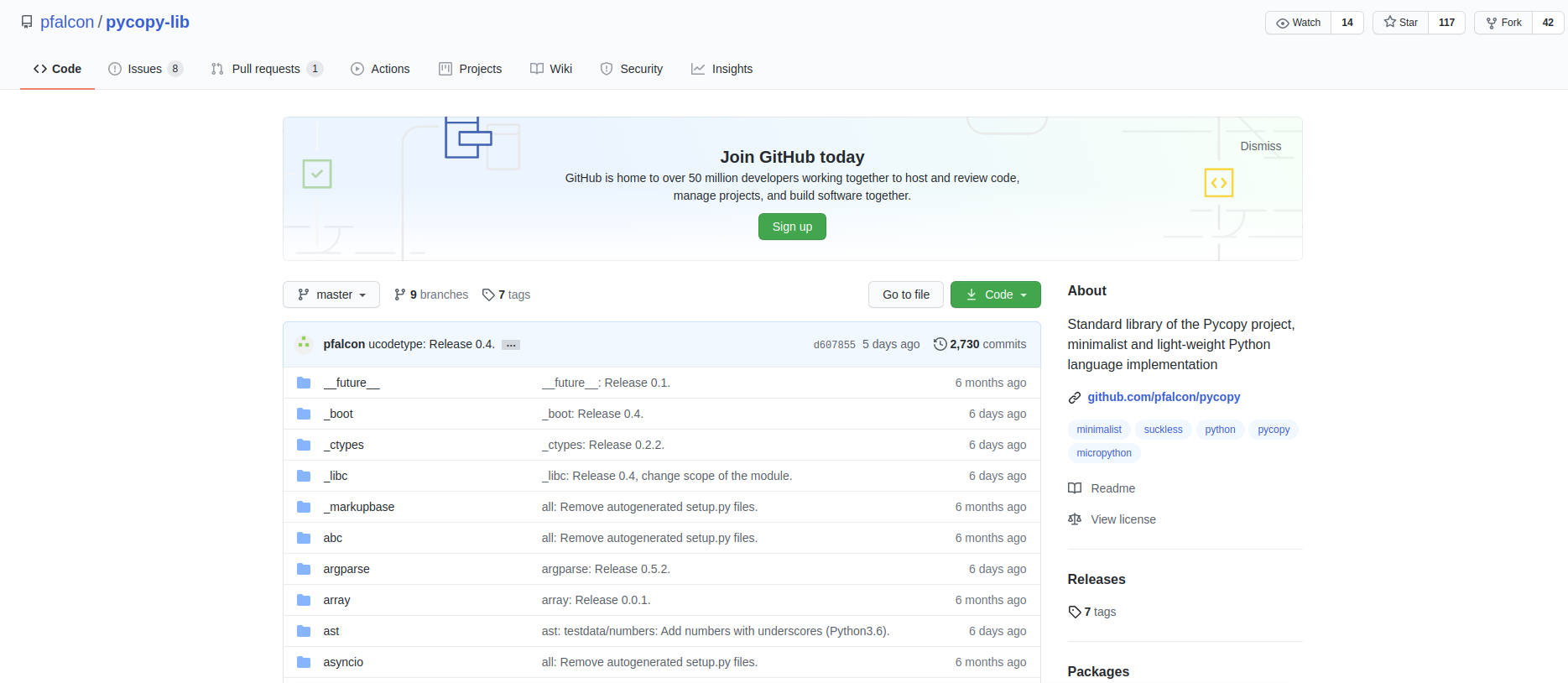Switch to the Issues tab
The width and height of the screenshot is (1568, 683).
[146, 69]
